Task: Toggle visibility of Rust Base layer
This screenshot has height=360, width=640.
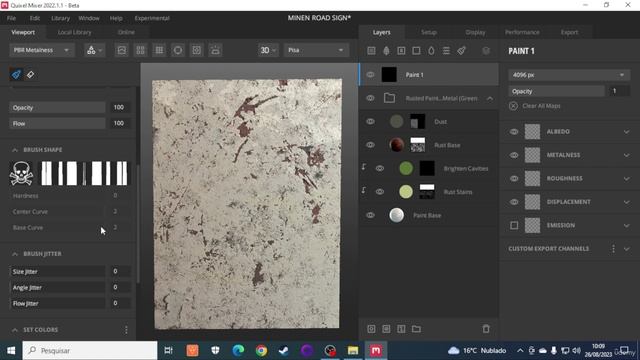Action: coord(370,145)
